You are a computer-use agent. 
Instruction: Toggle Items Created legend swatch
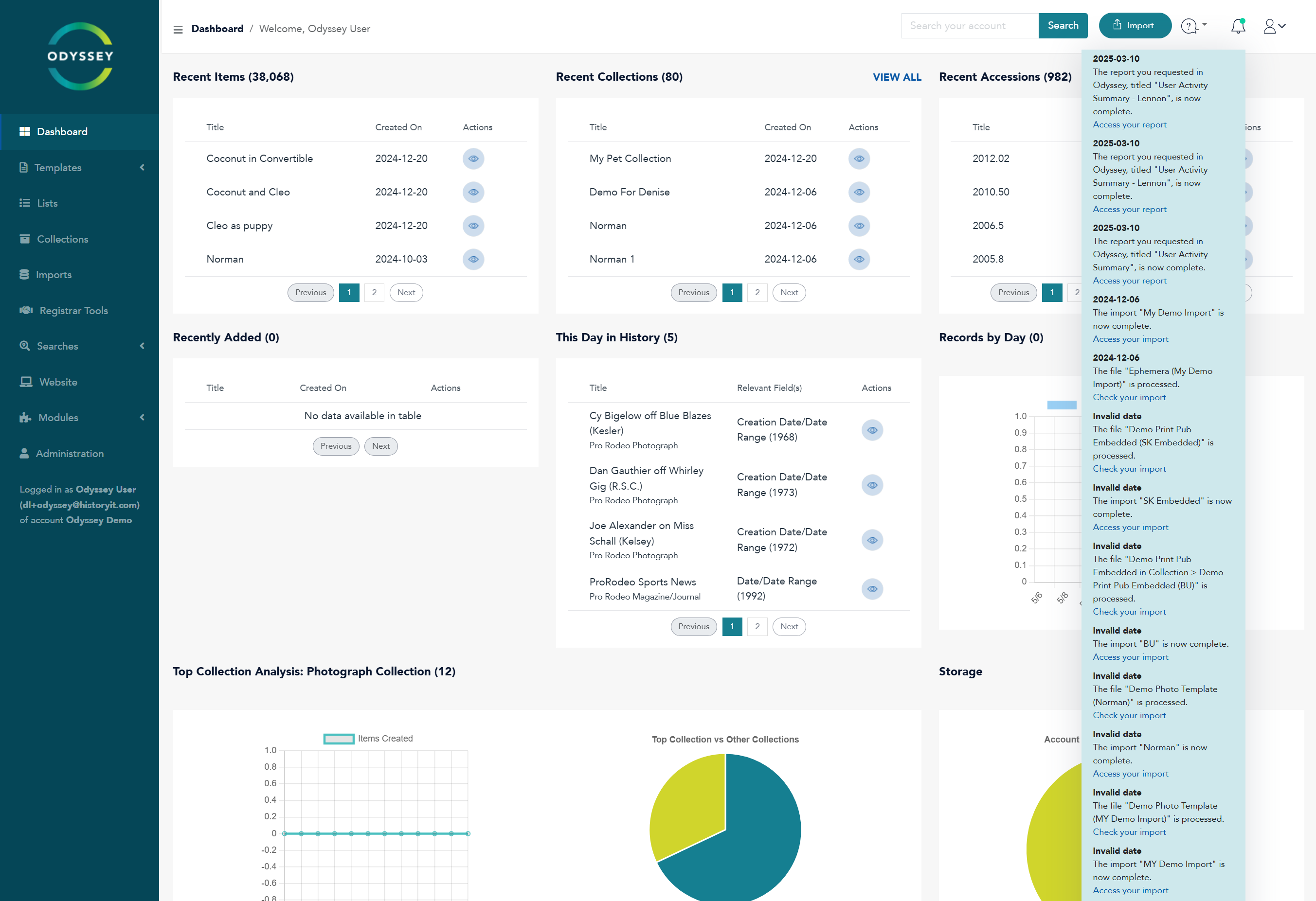pos(339,739)
